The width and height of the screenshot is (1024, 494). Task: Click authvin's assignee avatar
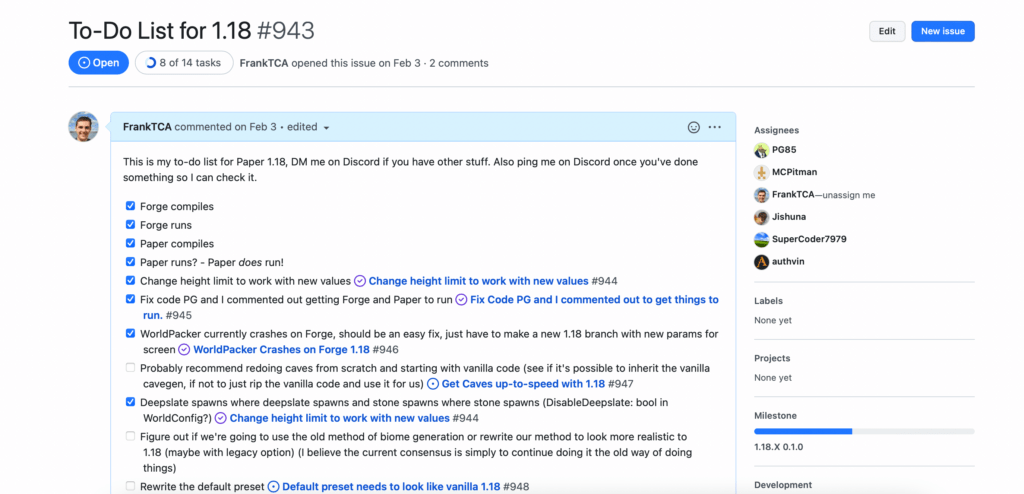tap(761, 261)
